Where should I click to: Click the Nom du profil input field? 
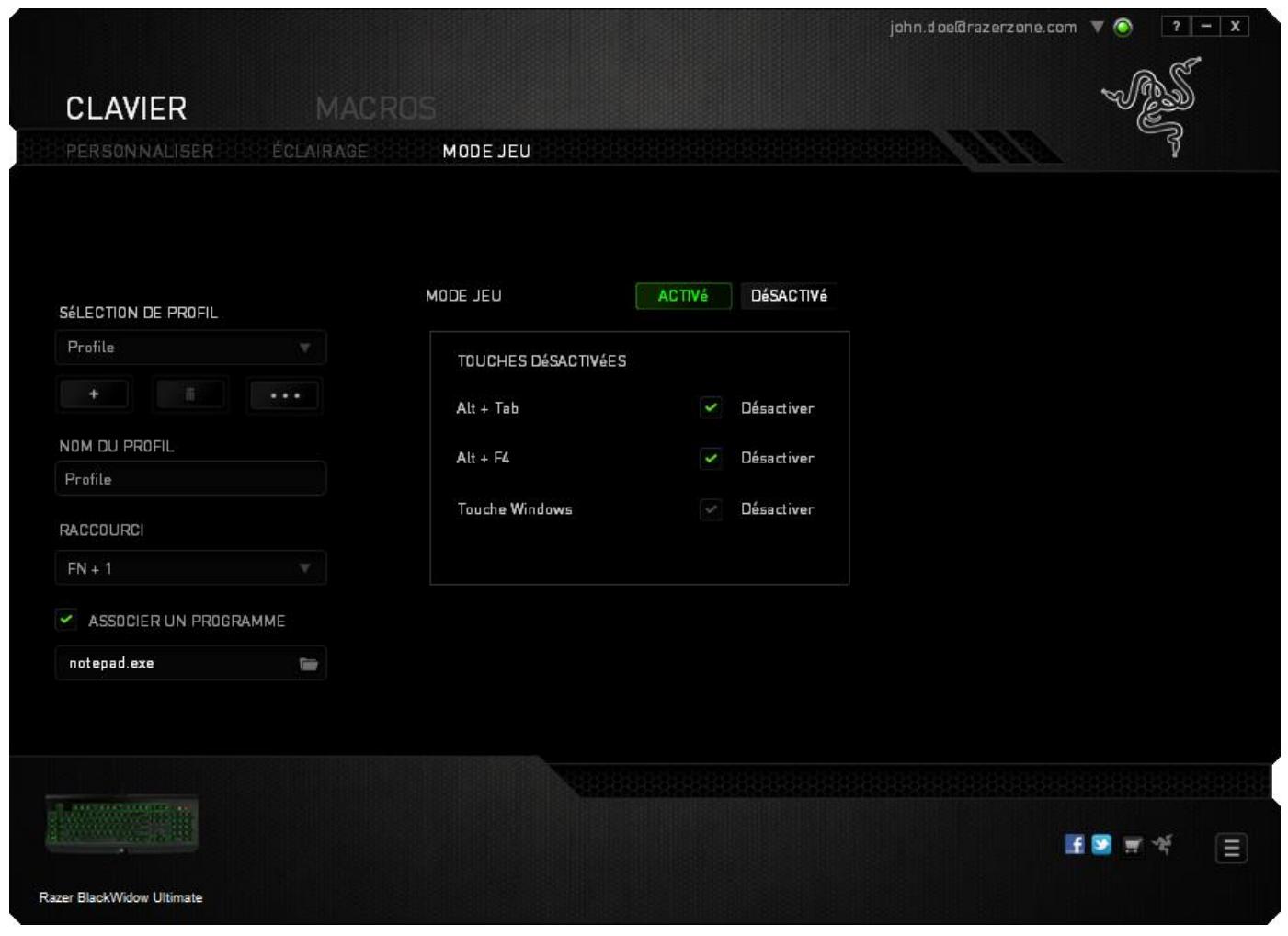coord(191,479)
